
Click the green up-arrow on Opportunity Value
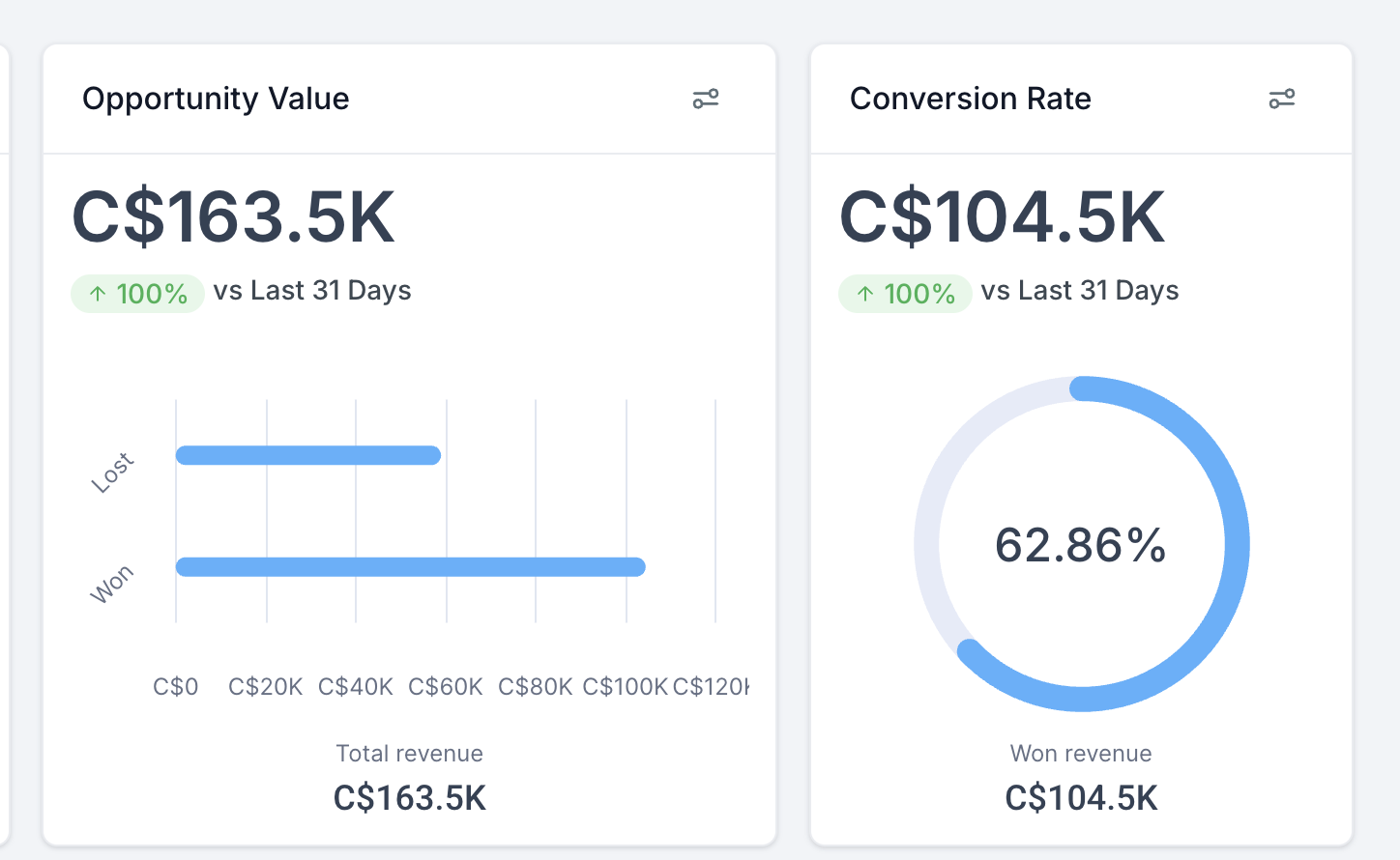[96, 292]
